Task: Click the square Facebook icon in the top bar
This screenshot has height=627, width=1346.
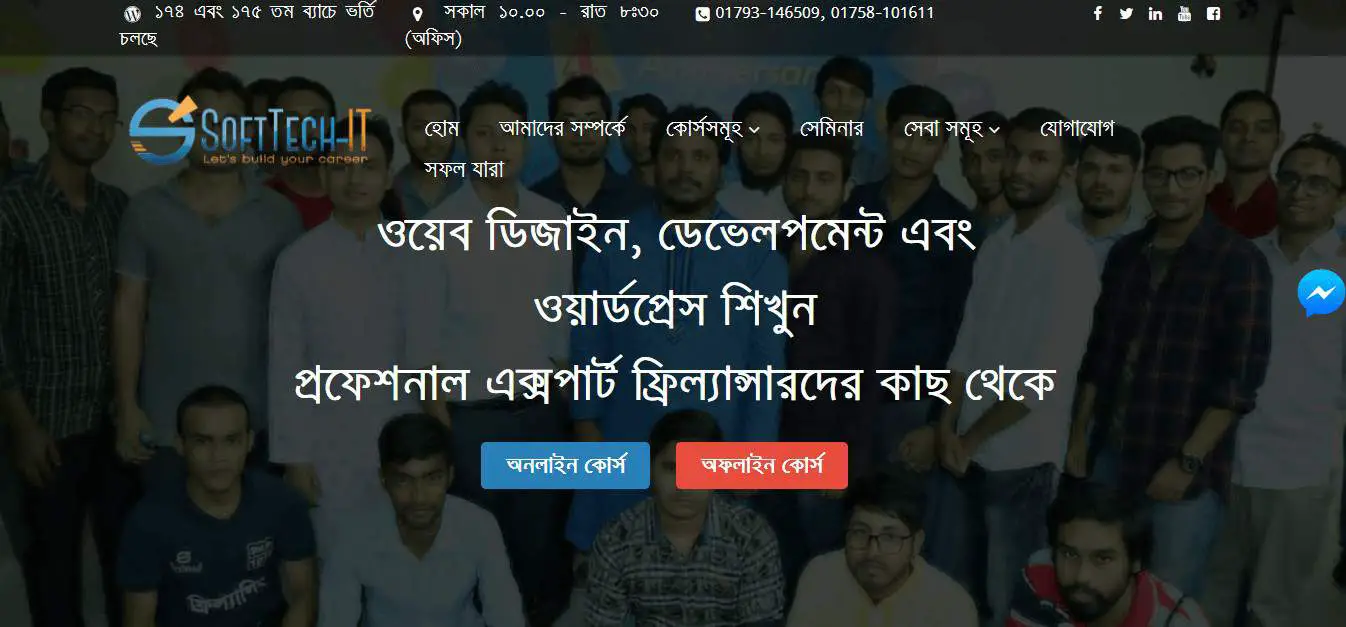Action: tap(1213, 14)
